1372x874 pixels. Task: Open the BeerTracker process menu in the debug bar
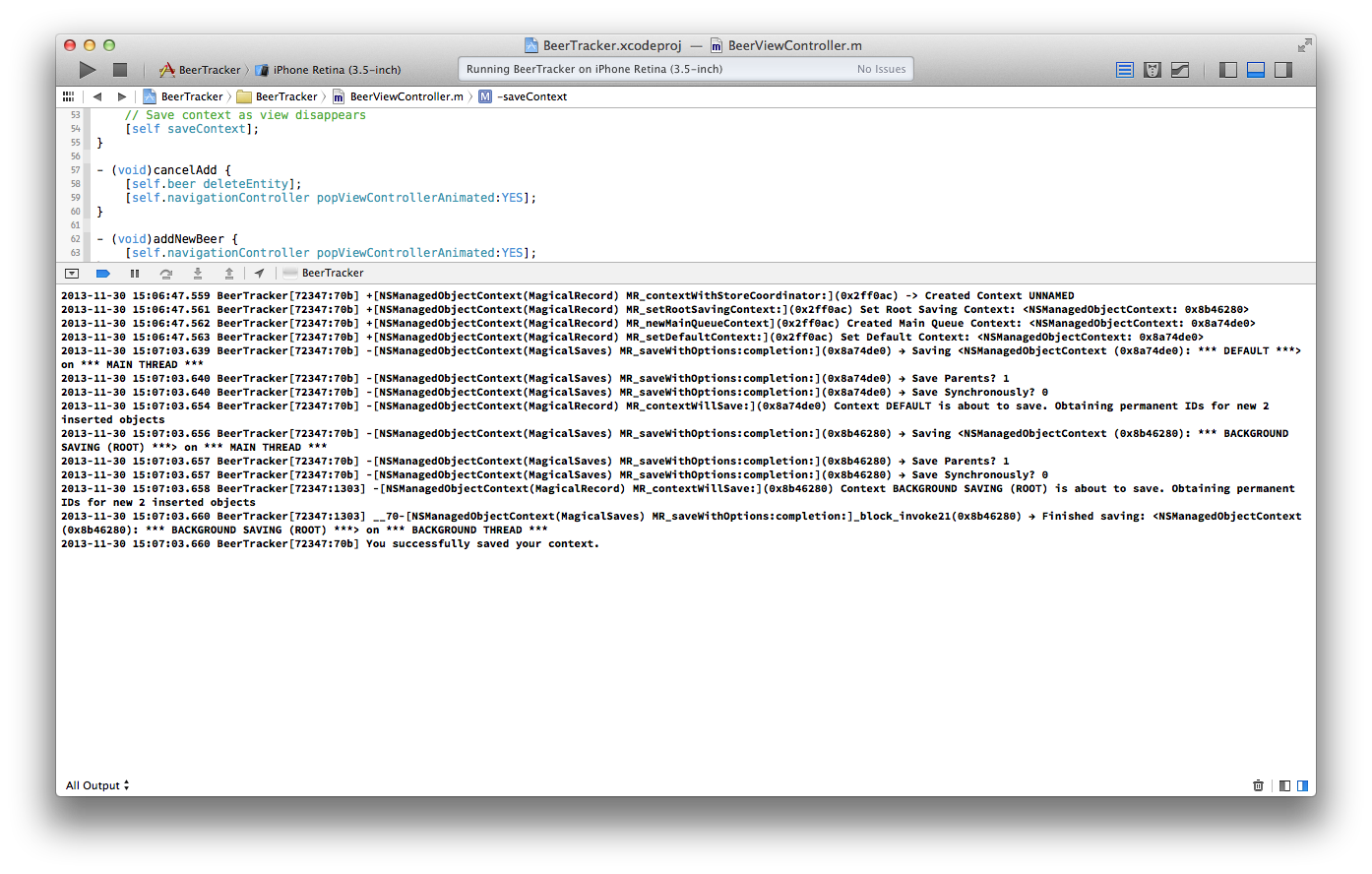tap(324, 274)
